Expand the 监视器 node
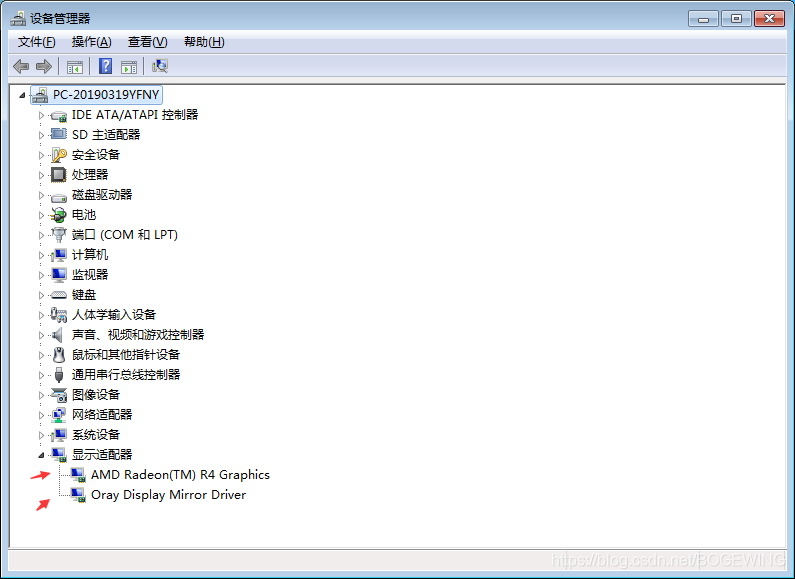The width and height of the screenshot is (795, 579). pyautogui.click(x=41, y=275)
